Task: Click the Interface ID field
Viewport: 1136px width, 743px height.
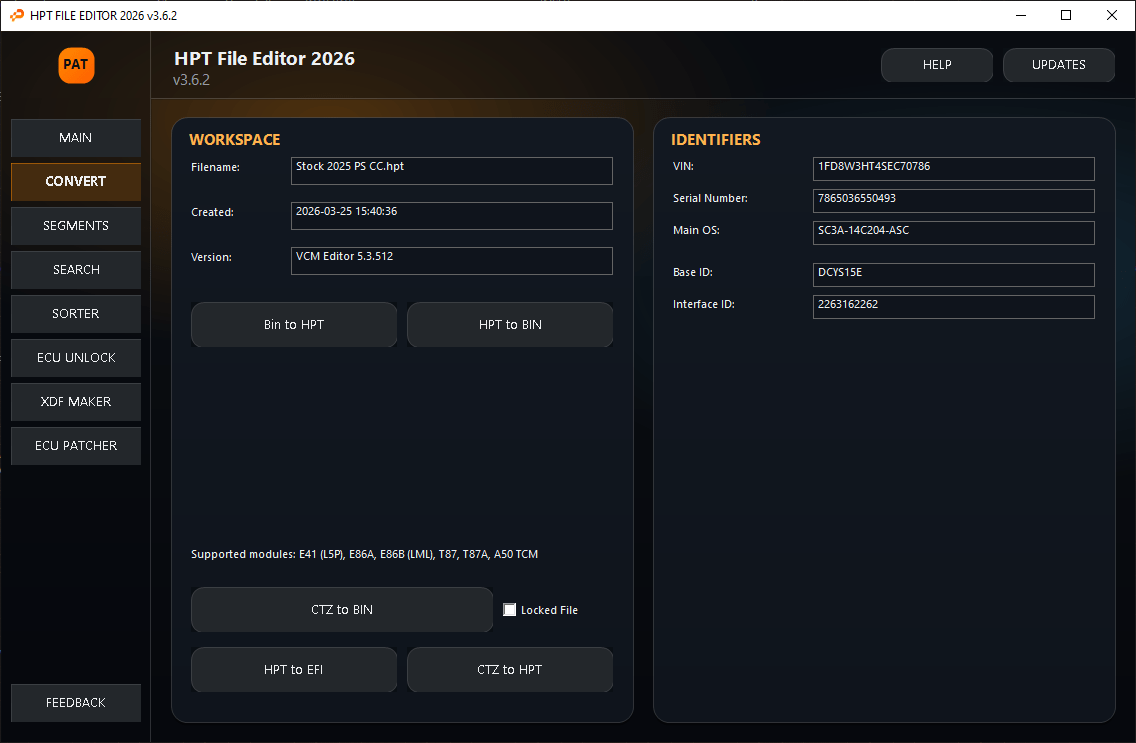Action: click(x=953, y=306)
